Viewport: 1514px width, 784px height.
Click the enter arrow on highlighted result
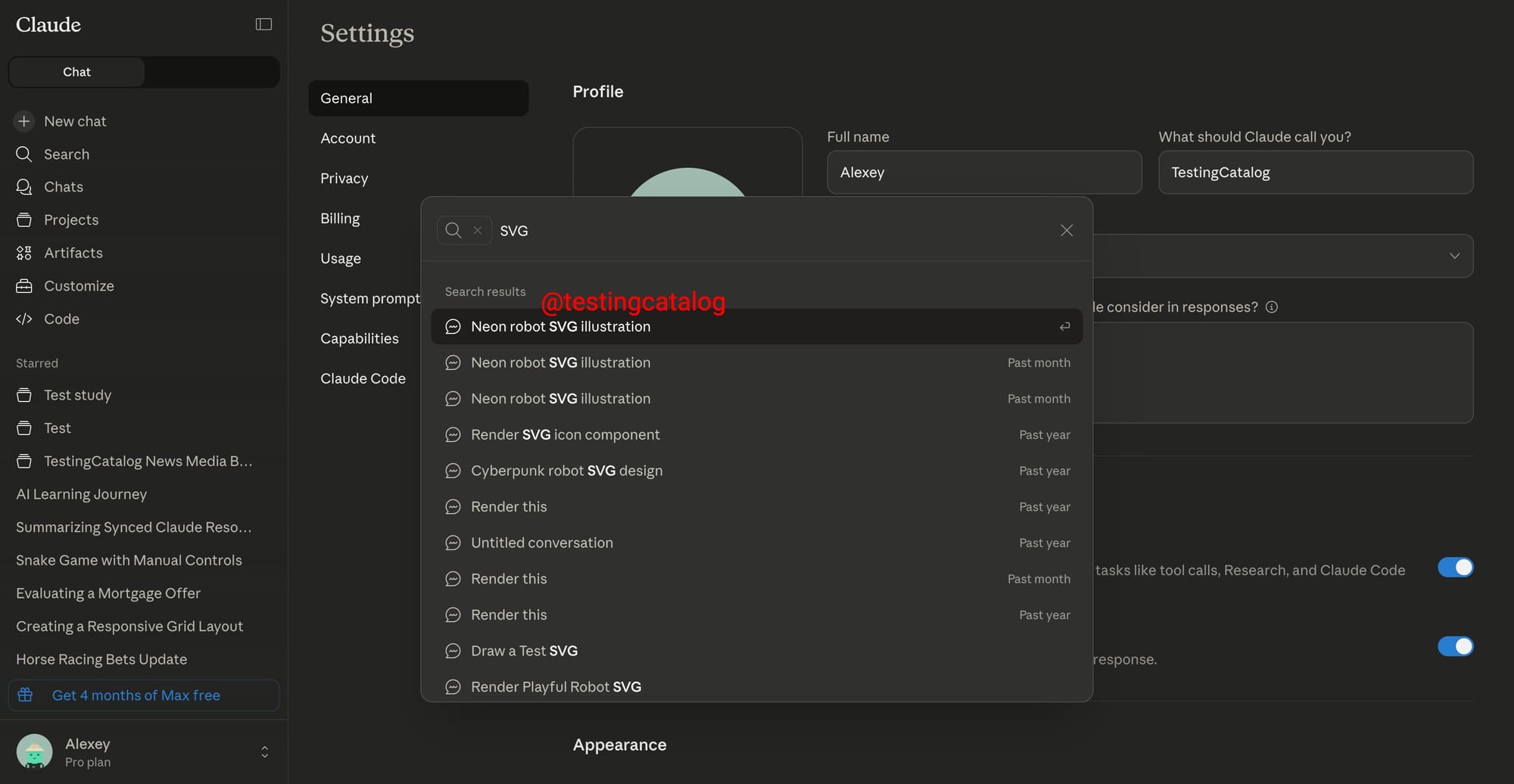pos(1064,326)
